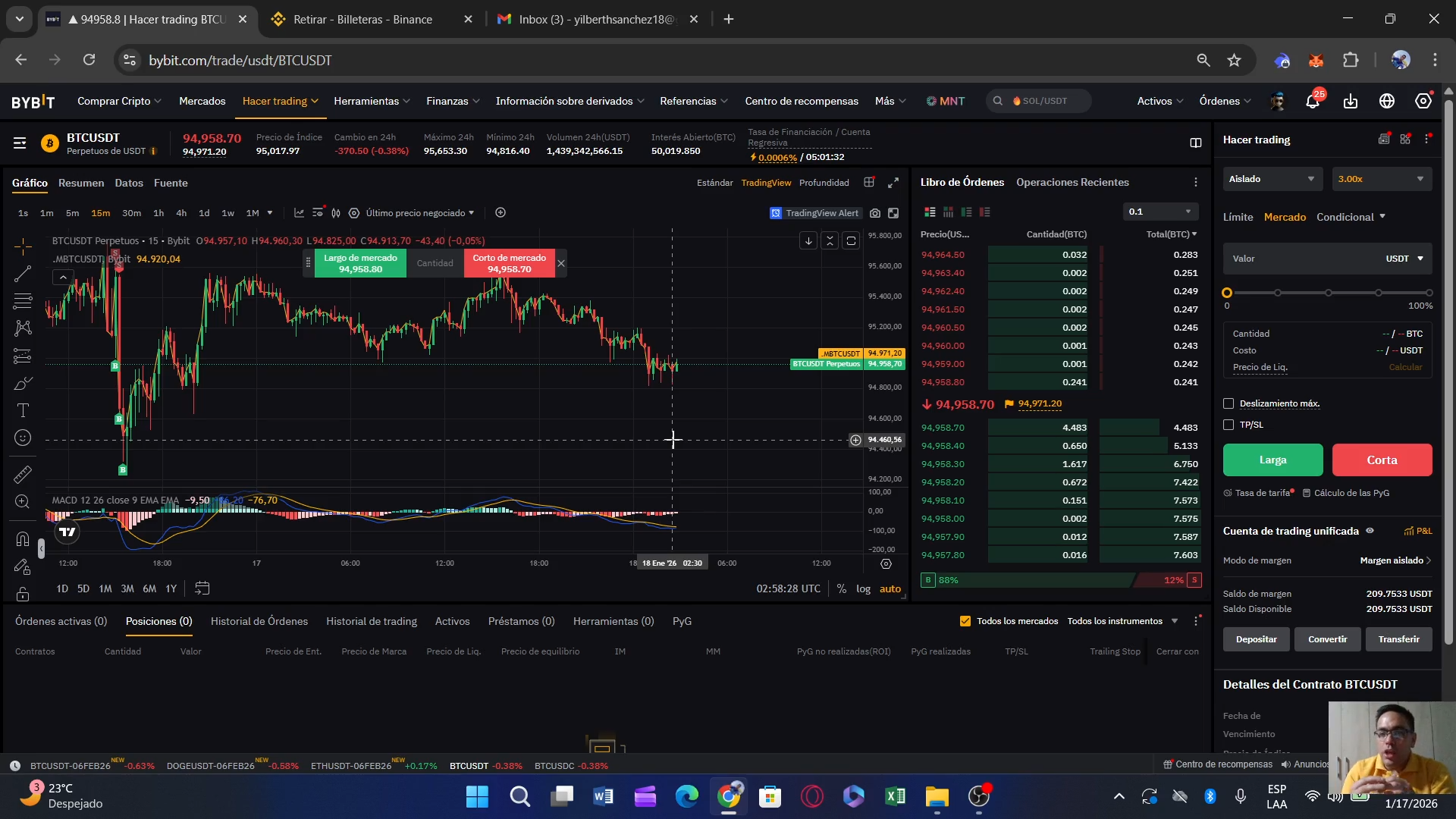Image resolution: width=1456 pixels, height=819 pixels.
Task: Toggle log scale on the chart
Action: pyautogui.click(x=863, y=589)
